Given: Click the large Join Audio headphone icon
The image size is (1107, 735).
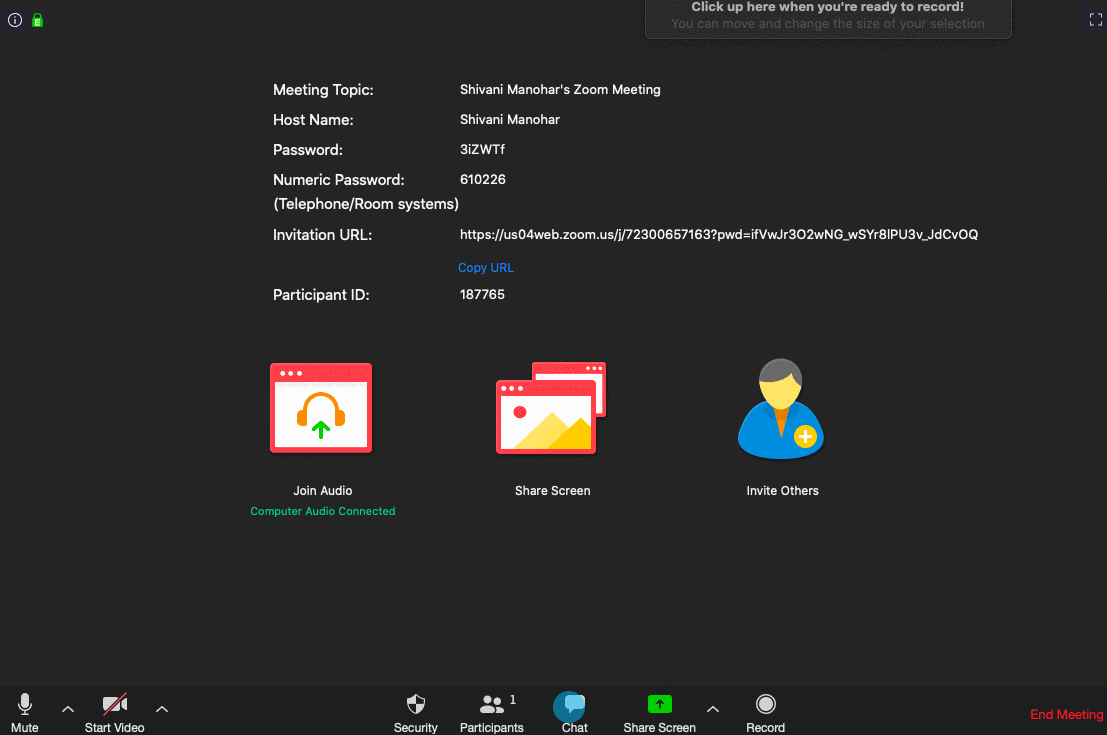Looking at the screenshot, I should tap(321, 408).
